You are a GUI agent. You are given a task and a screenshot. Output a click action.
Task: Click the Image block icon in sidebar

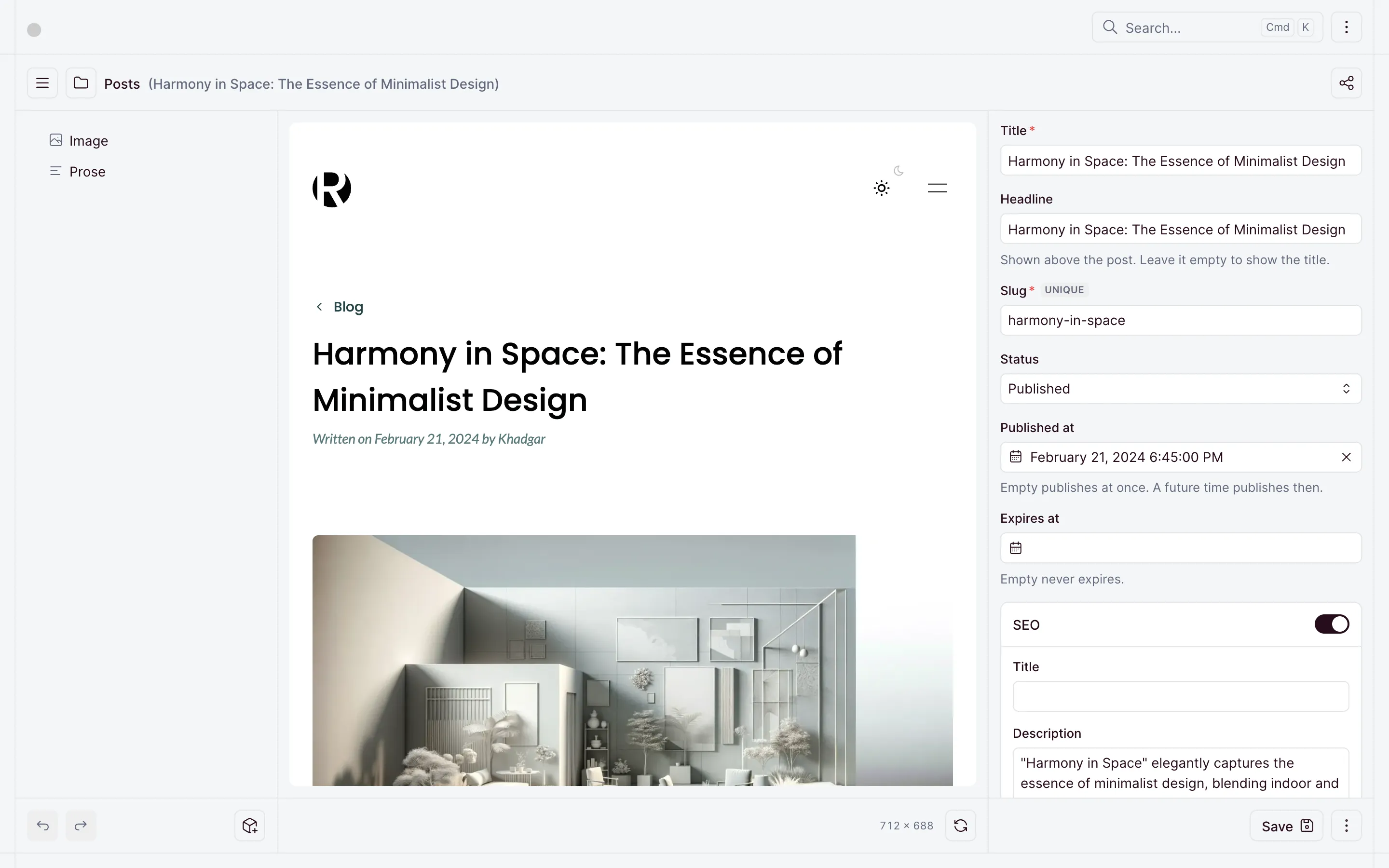click(x=55, y=140)
